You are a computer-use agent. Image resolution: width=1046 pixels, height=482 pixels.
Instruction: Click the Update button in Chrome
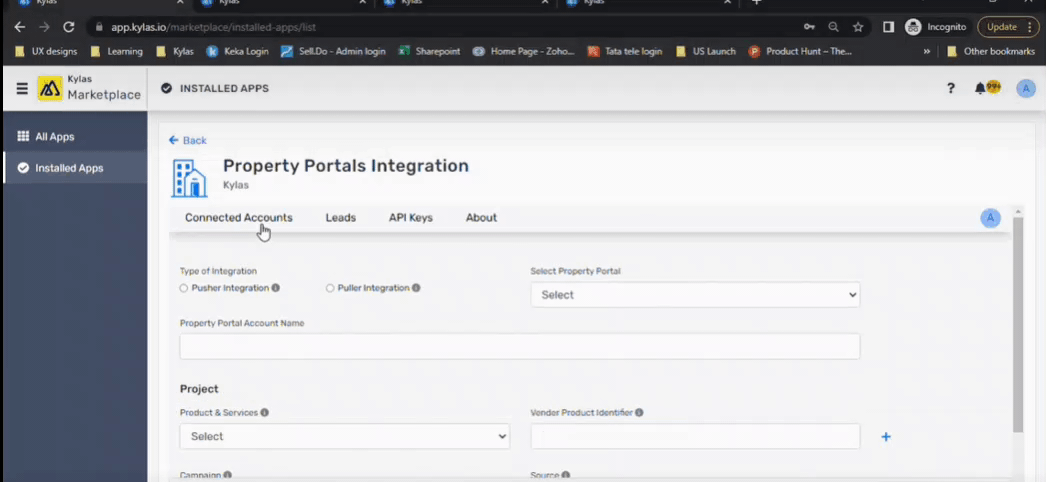click(1008, 27)
